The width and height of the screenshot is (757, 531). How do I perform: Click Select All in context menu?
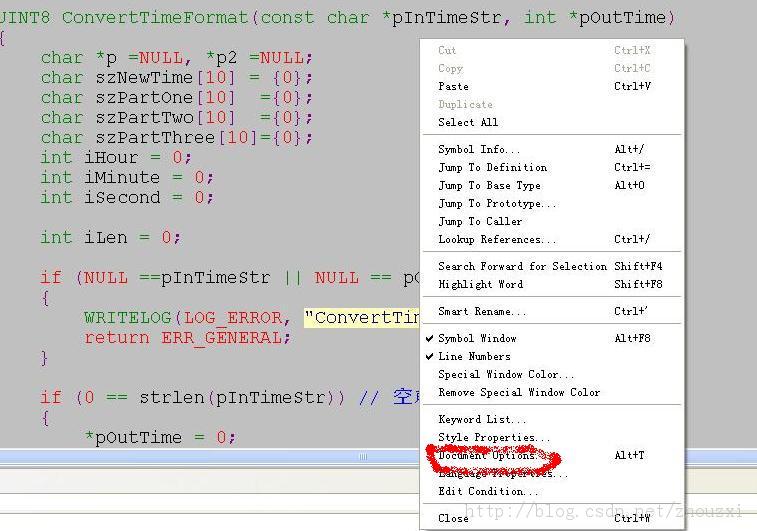click(x=551, y=122)
